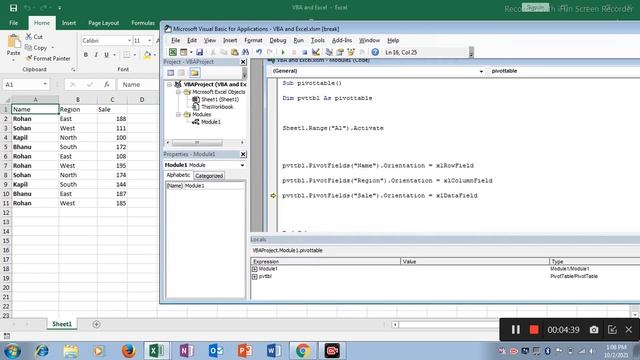
Task: Open Run menu in VBA editor
Action: click(298, 40)
